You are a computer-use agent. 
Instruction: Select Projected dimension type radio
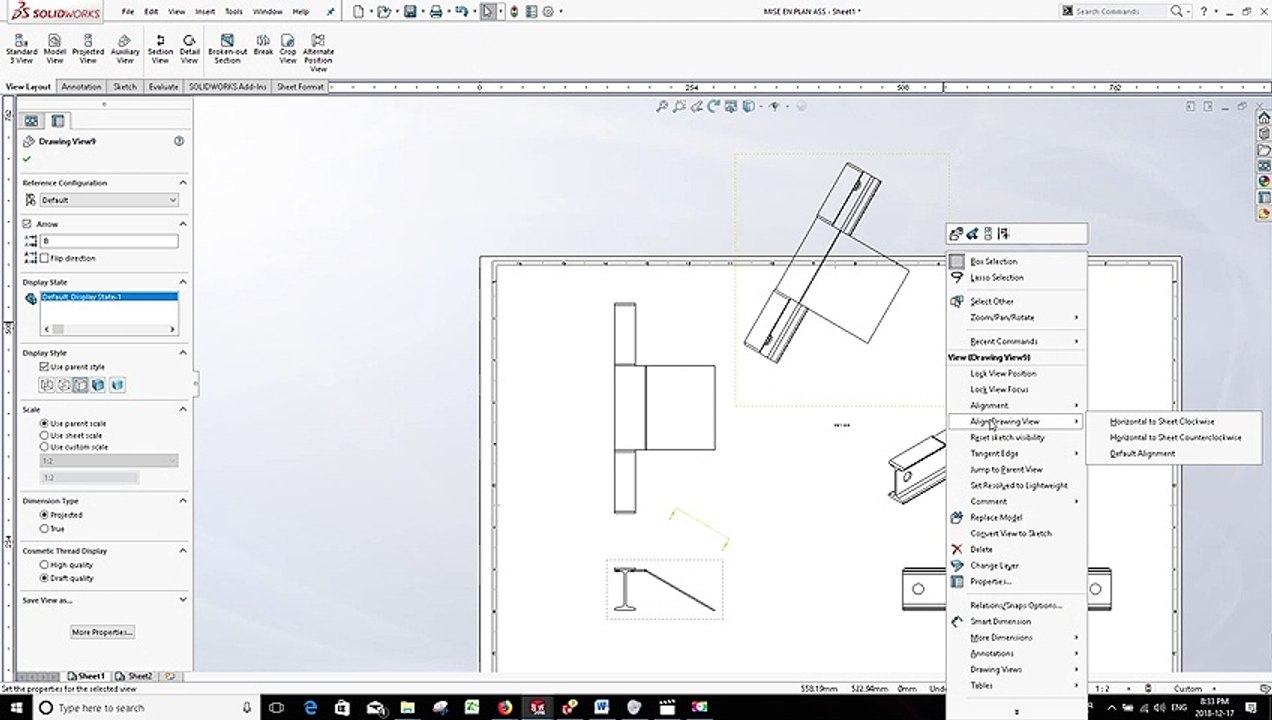[44, 515]
